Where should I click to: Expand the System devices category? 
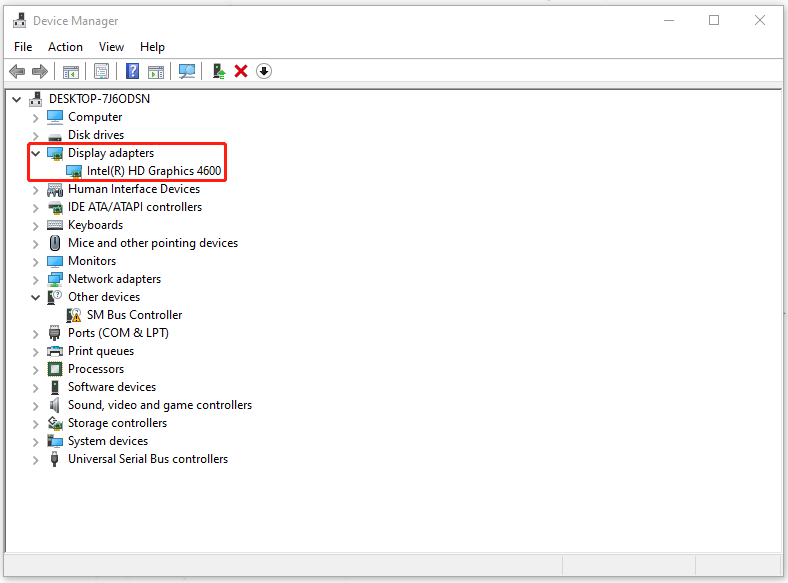(x=35, y=442)
